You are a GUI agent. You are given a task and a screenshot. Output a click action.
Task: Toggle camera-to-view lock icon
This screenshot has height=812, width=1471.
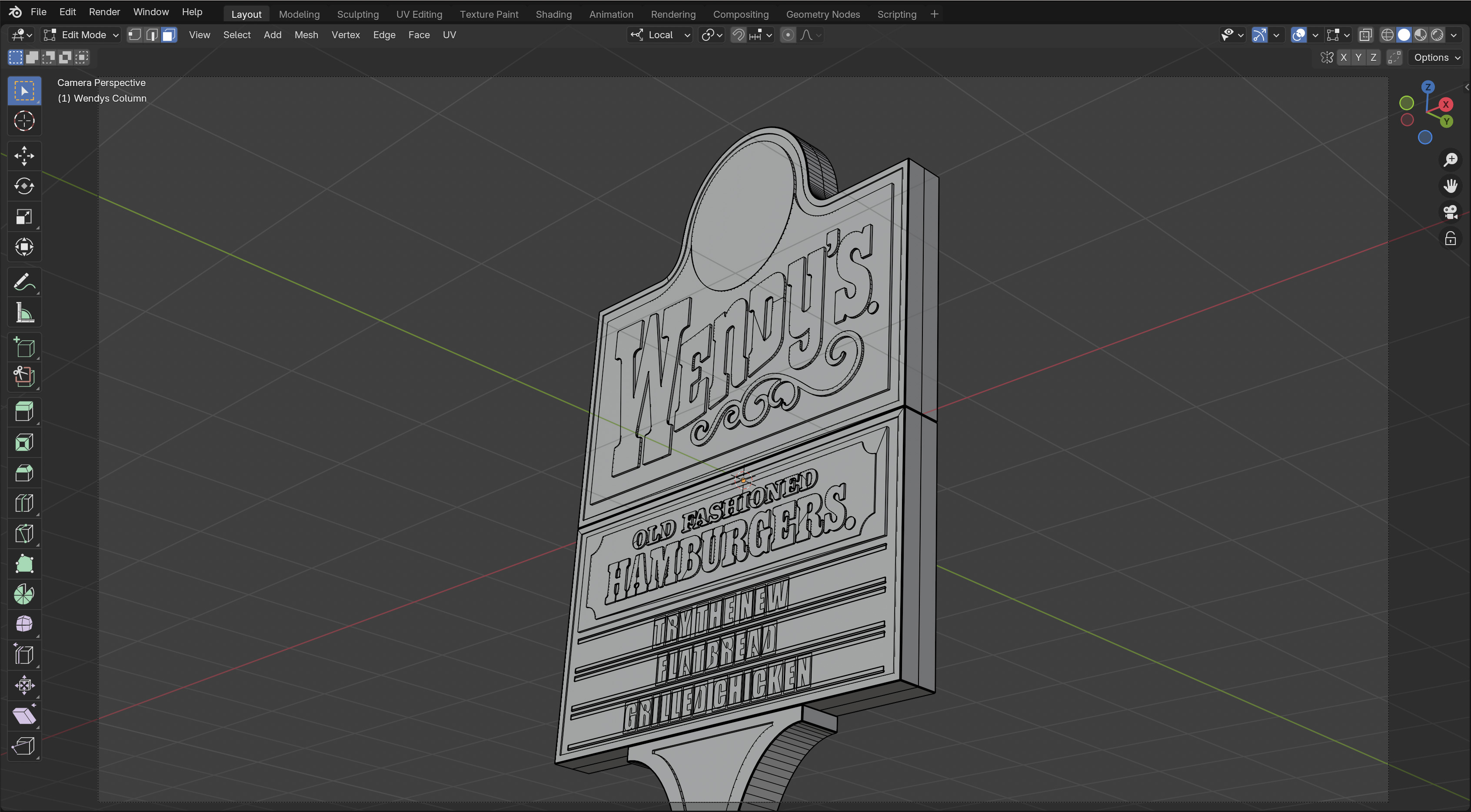tap(1451, 239)
